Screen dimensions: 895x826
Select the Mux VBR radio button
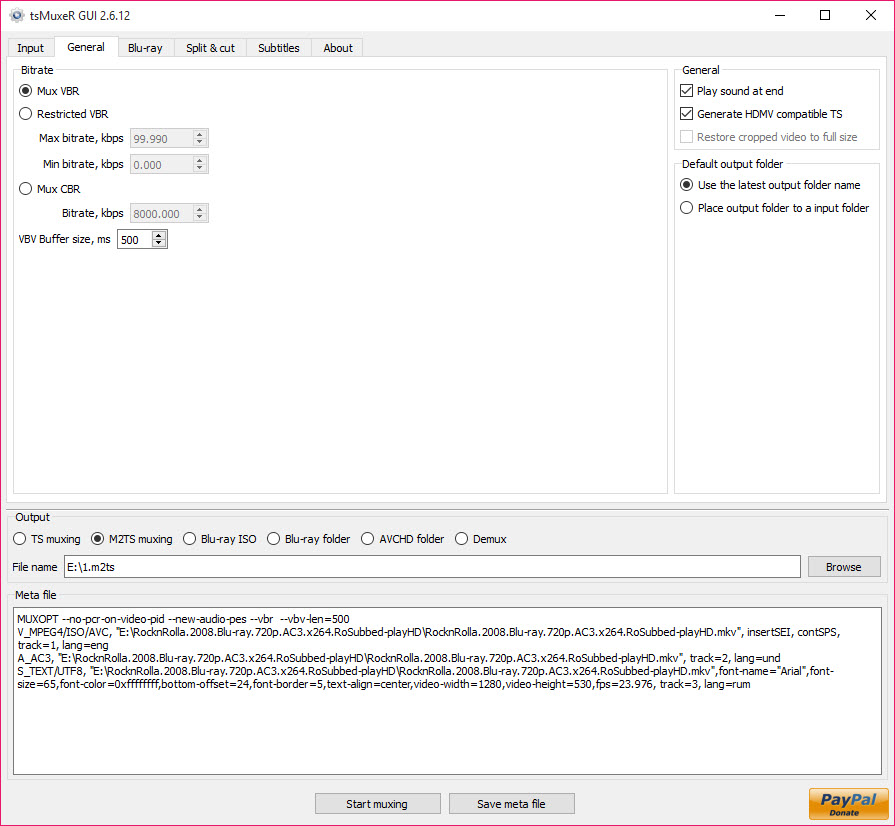[49, 91]
